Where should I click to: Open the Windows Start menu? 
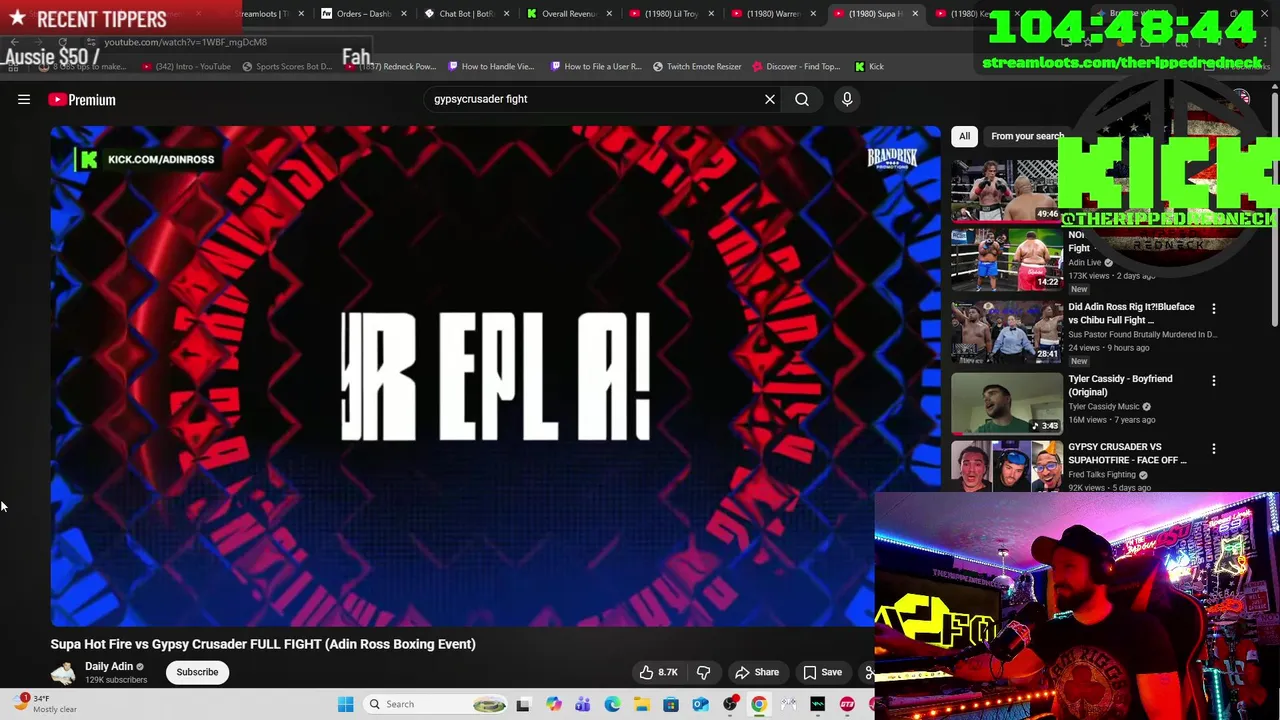345,705
